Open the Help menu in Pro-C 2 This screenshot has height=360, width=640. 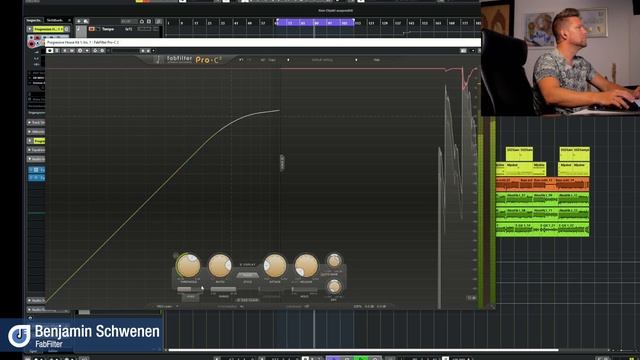[x=376, y=60]
